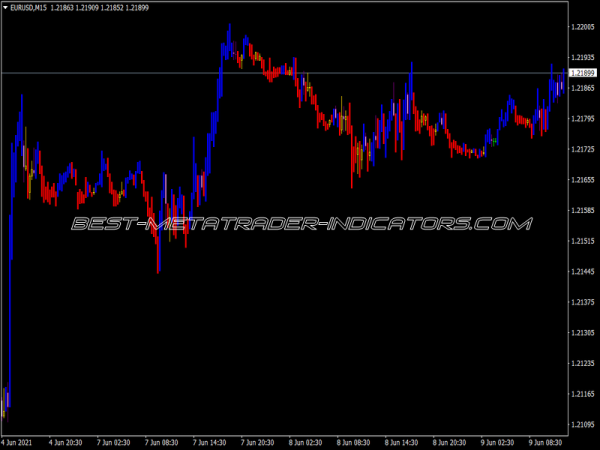Click the 1.21935 price scale label

click(x=582, y=58)
